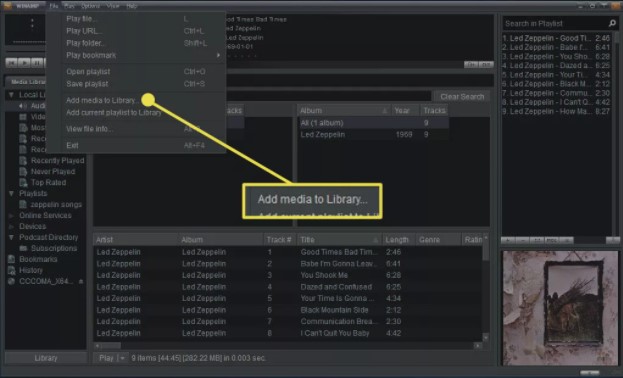Click the Never Played smart view icon
The height and width of the screenshot is (378, 623).
(x=23, y=172)
